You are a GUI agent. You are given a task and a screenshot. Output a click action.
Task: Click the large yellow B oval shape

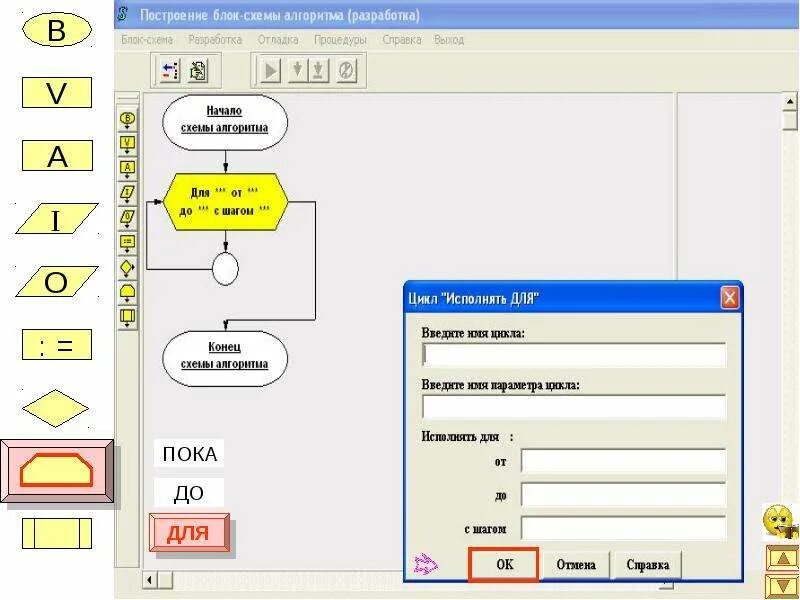(57, 30)
